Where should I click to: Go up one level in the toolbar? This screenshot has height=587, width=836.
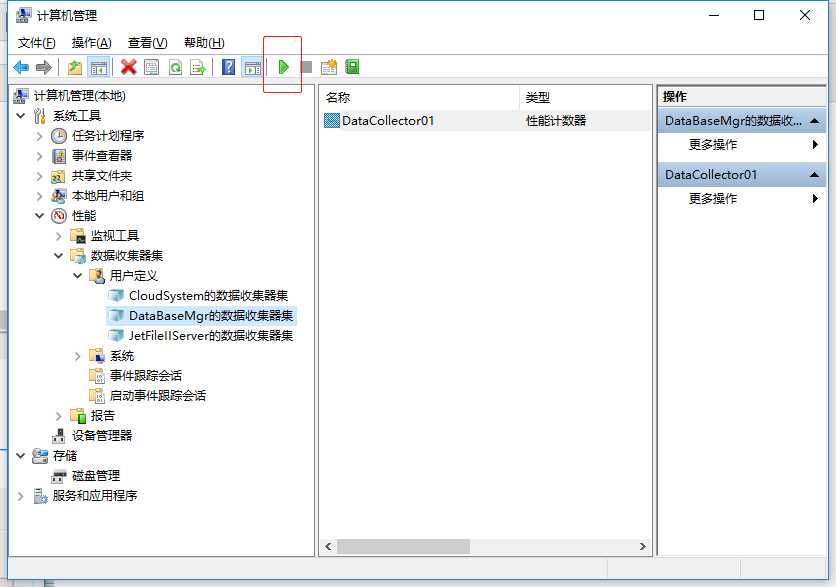click(x=75, y=67)
